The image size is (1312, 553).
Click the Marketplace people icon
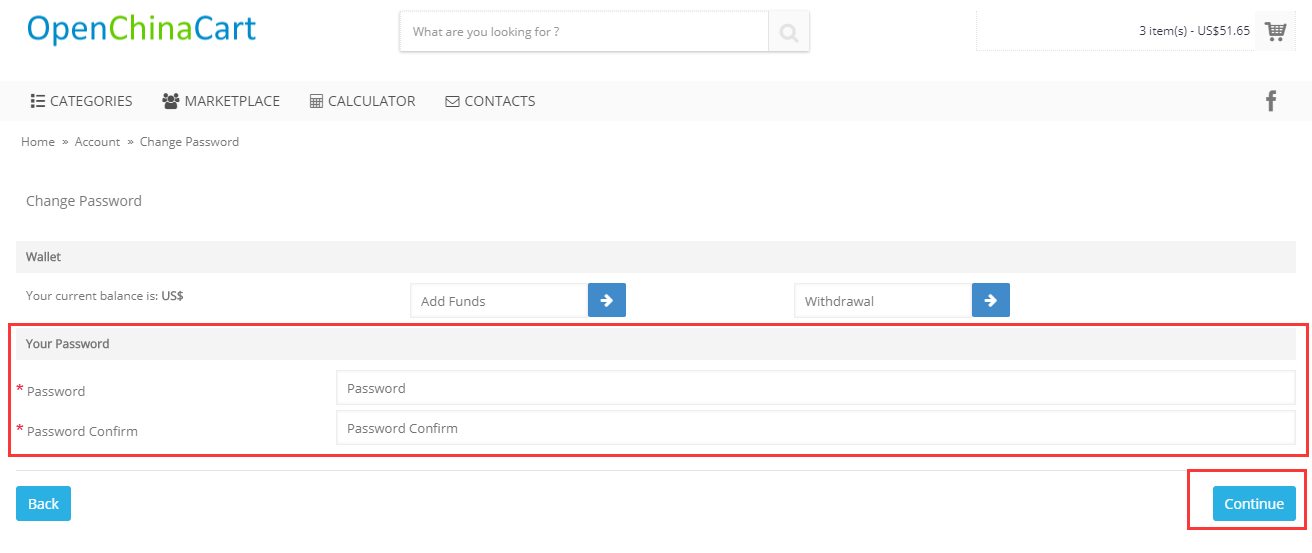pos(170,101)
